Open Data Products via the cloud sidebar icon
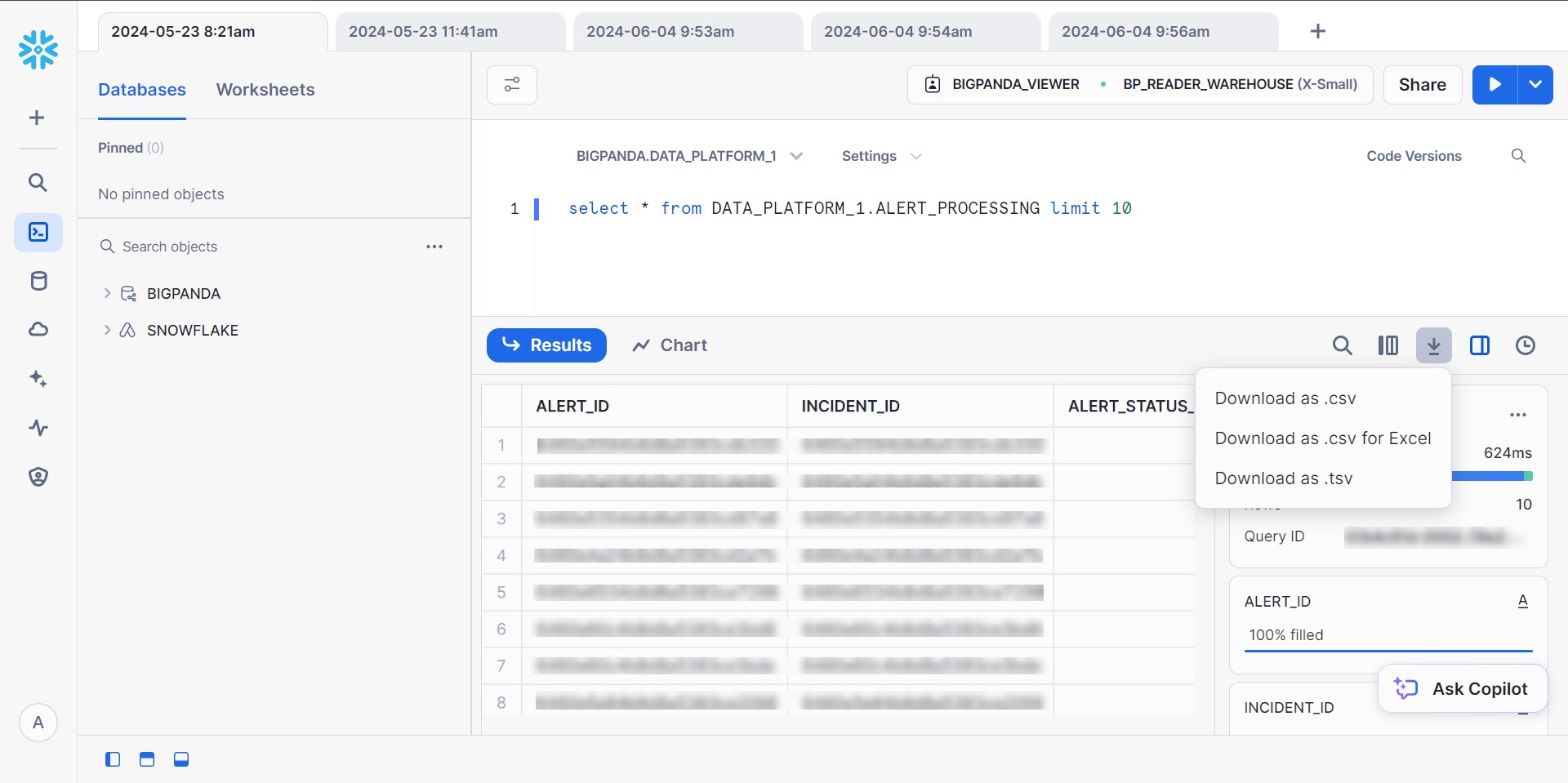The width and height of the screenshot is (1568, 783). tap(38, 330)
